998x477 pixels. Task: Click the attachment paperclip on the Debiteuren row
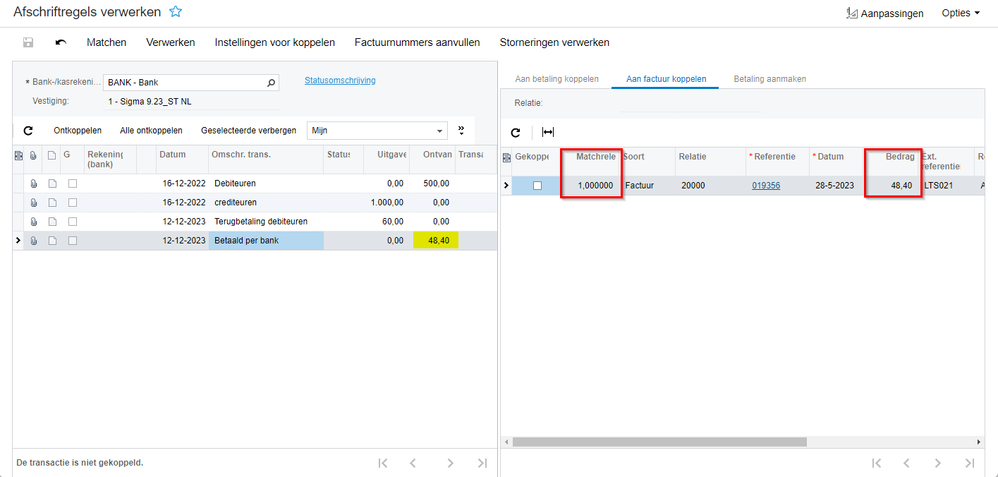point(34,184)
